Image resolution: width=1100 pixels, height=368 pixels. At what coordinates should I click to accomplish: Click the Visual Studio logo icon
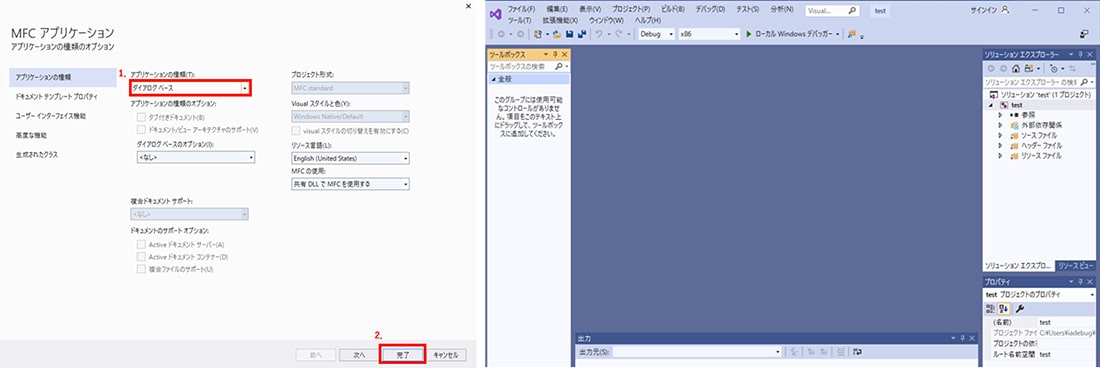click(495, 14)
